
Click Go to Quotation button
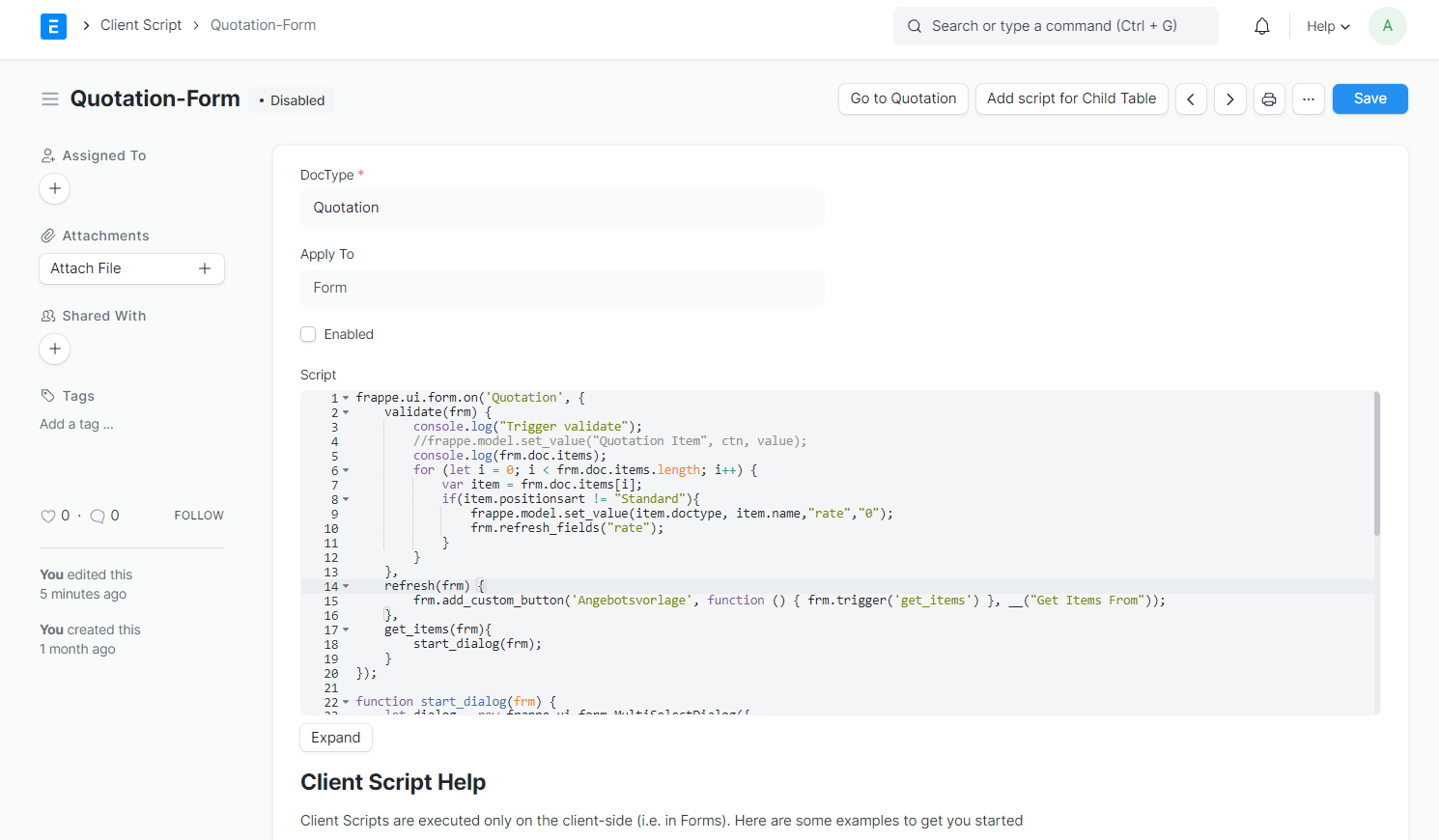(x=903, y=98)
